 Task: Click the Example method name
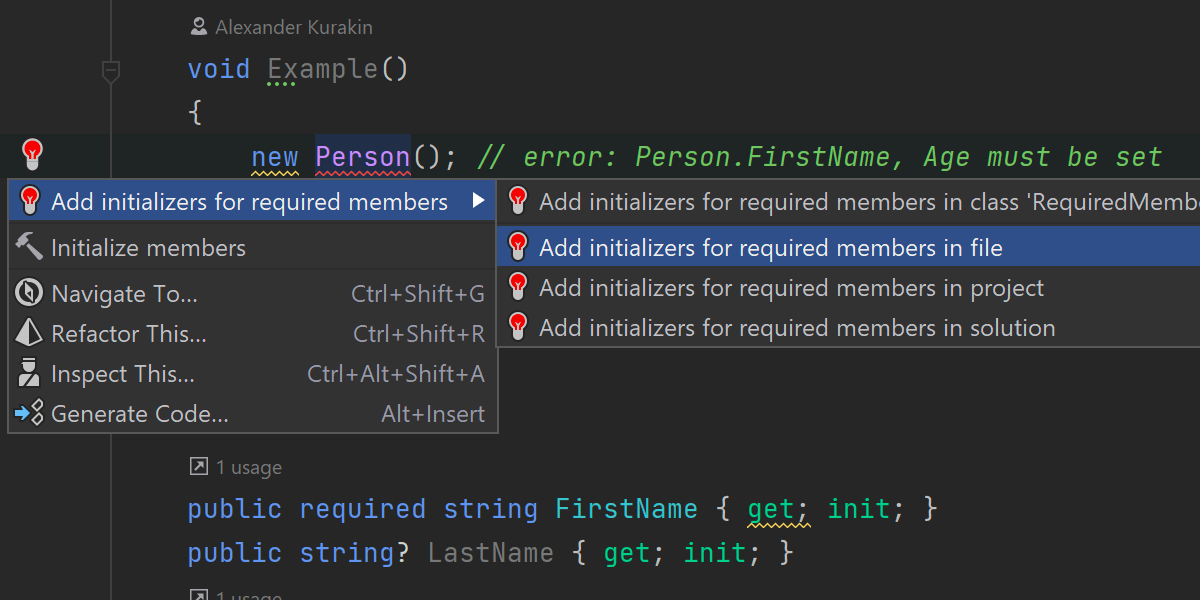tap(322, 69)
